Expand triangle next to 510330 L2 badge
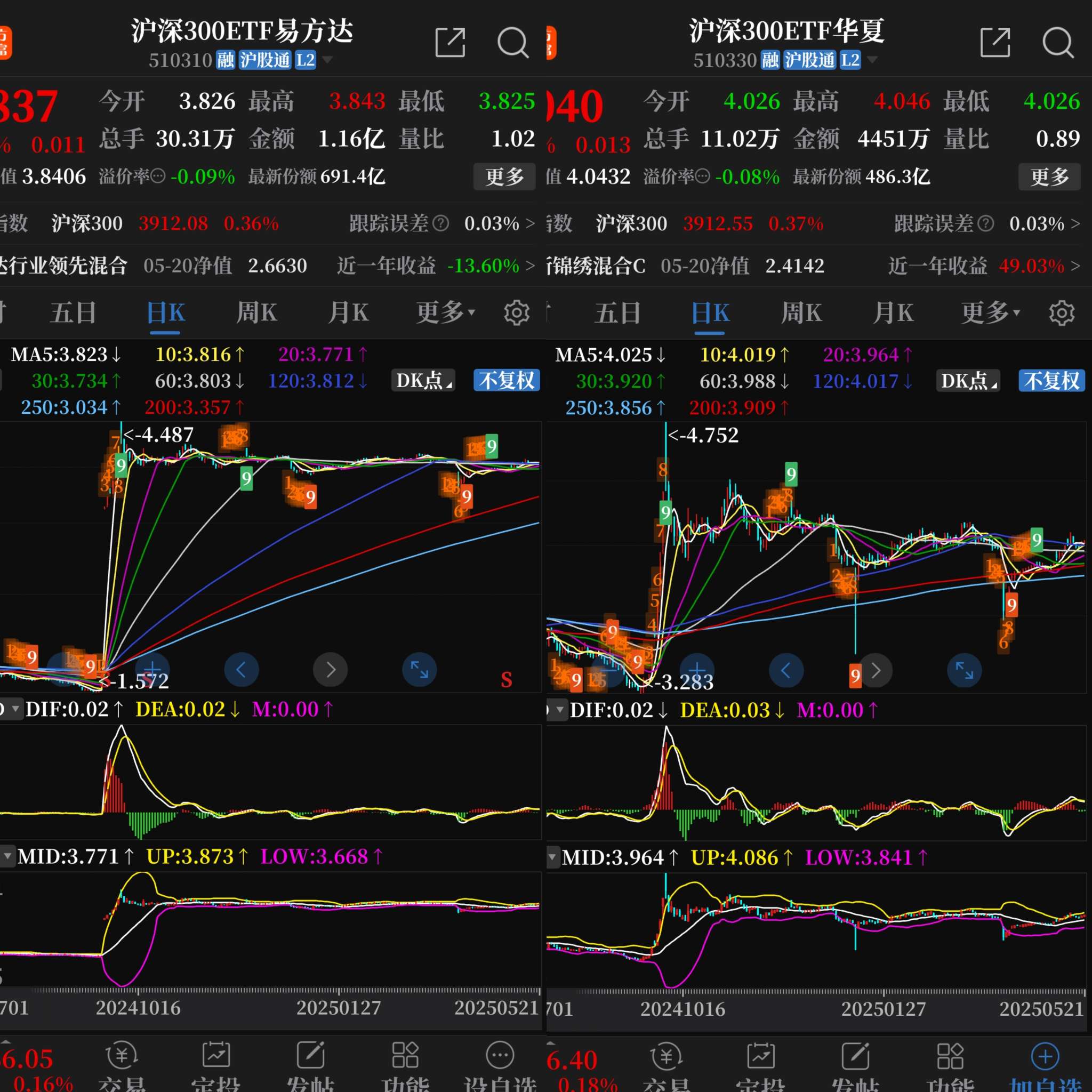 872,59
